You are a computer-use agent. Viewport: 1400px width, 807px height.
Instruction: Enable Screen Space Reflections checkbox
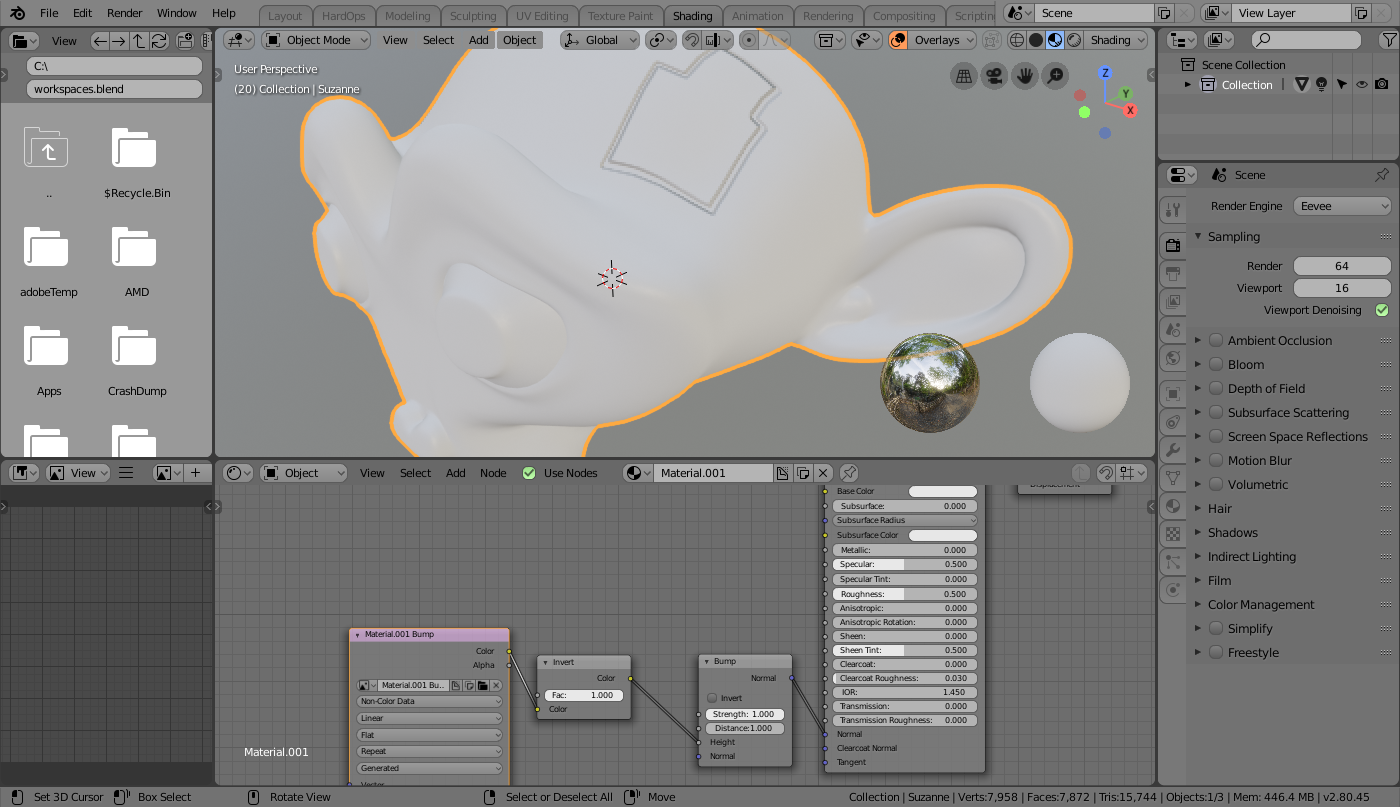click(1216, 436)
